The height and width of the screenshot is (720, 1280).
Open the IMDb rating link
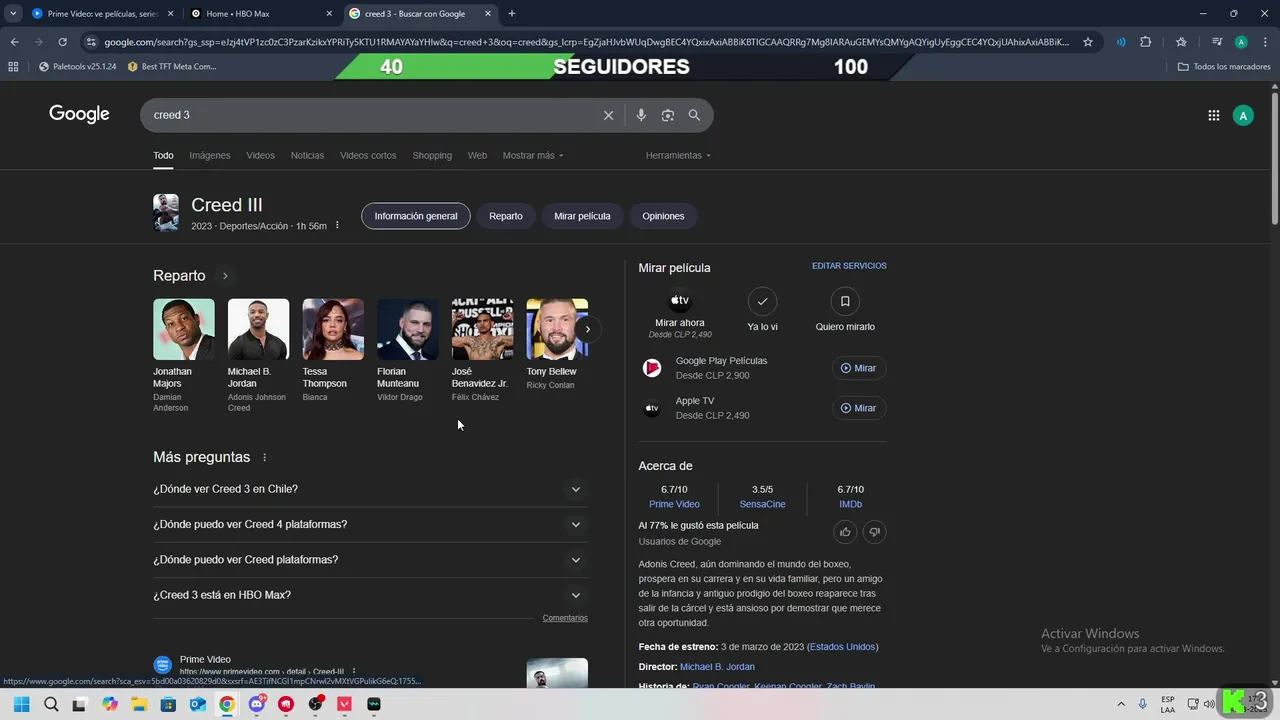tap(850, 504)
